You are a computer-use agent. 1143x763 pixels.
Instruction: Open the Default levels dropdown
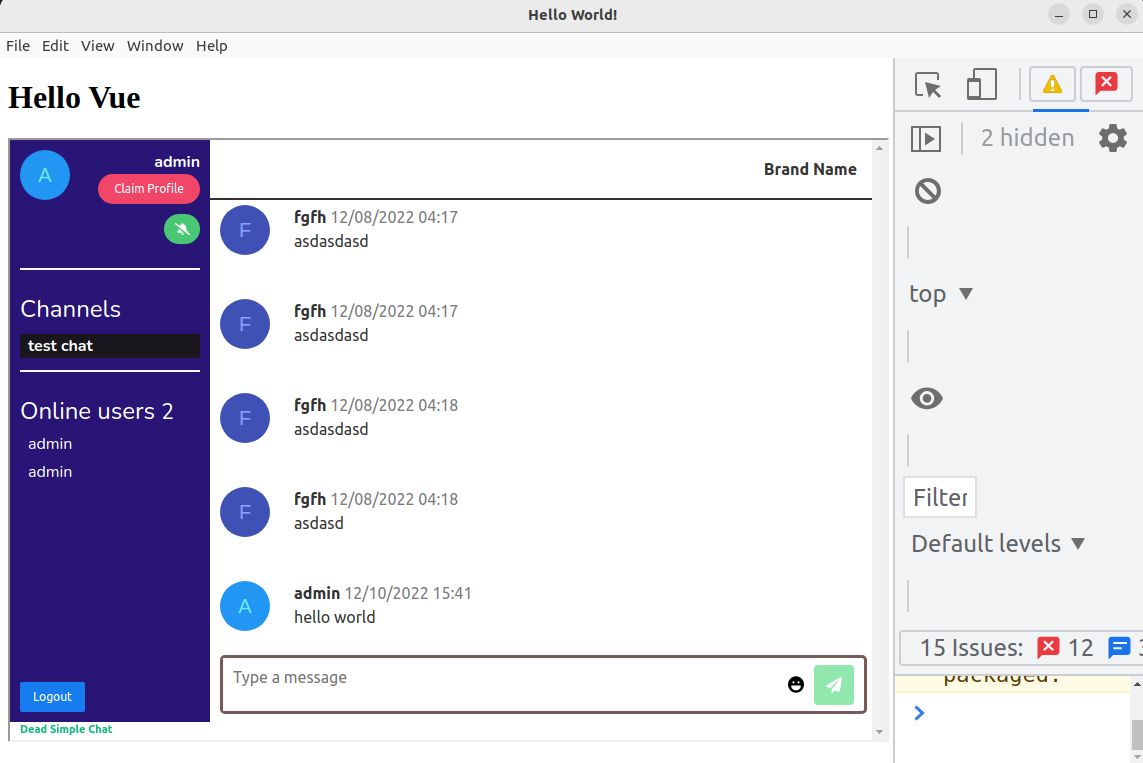(x=998, y=544)
